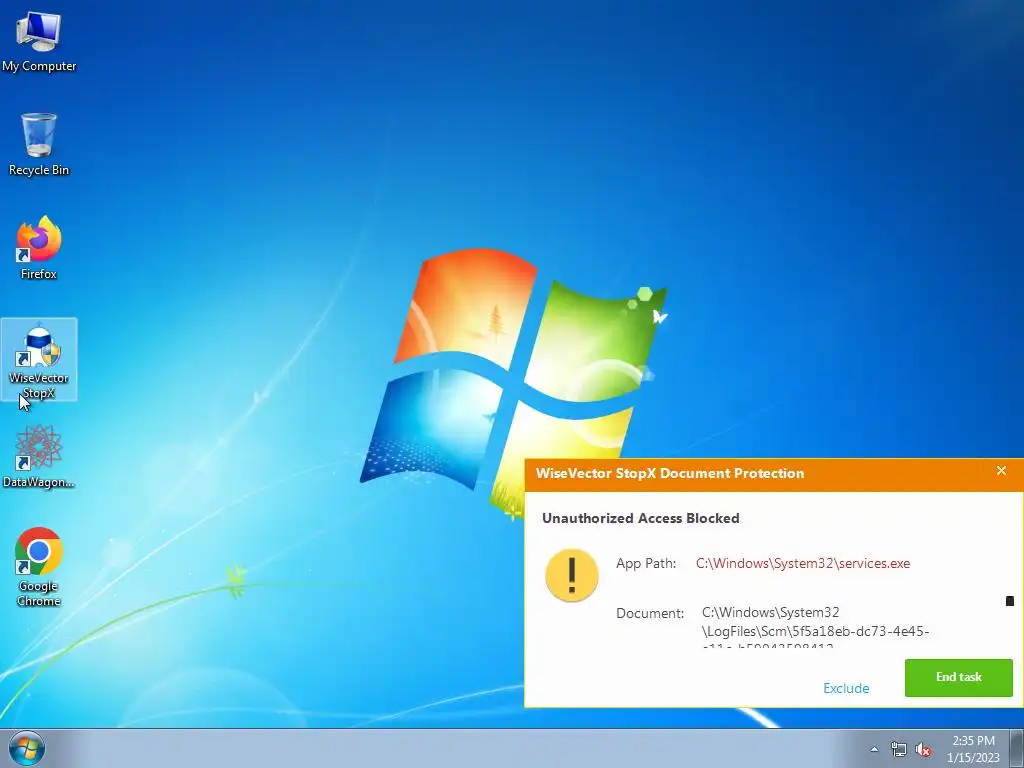Image resolution: width=1024 pixels, height=768 pixels.
Task: Open the Windows Start menu orb
Action: [27, 749]
